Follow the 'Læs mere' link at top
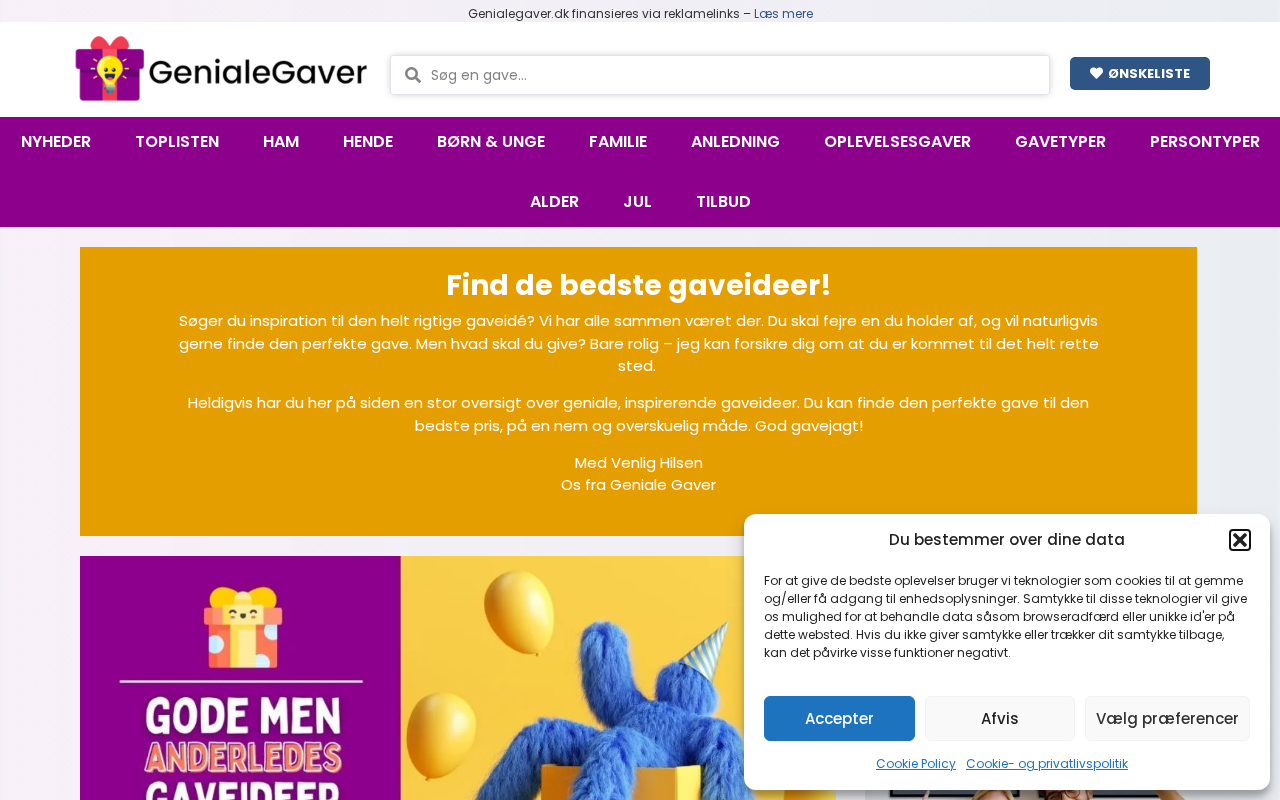This screenshot has height=800, width=1280. point(783,14)
